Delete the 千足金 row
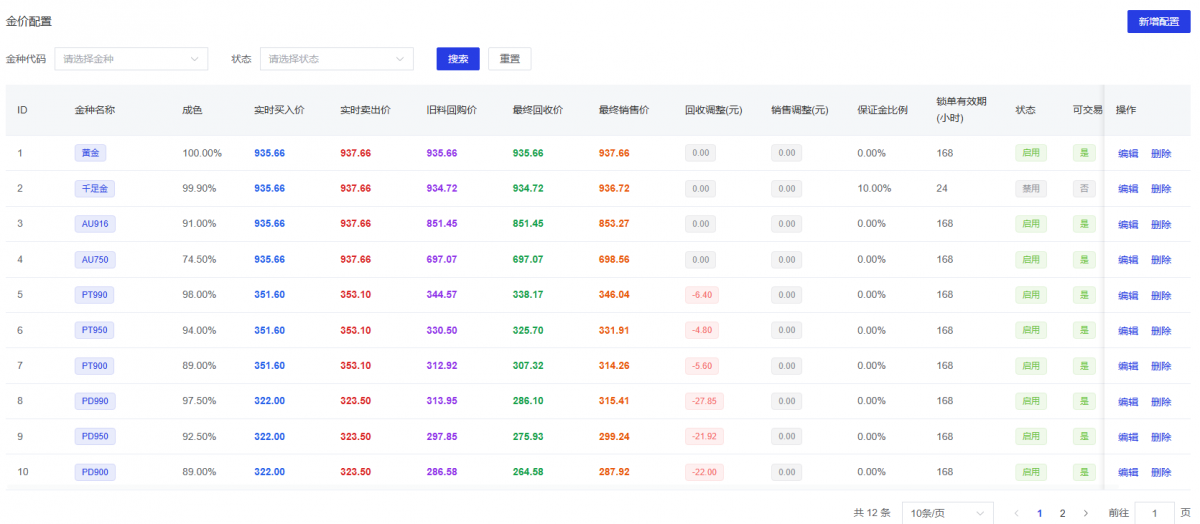Screen dimensions: 1200x524 [x=1161, y=189]
